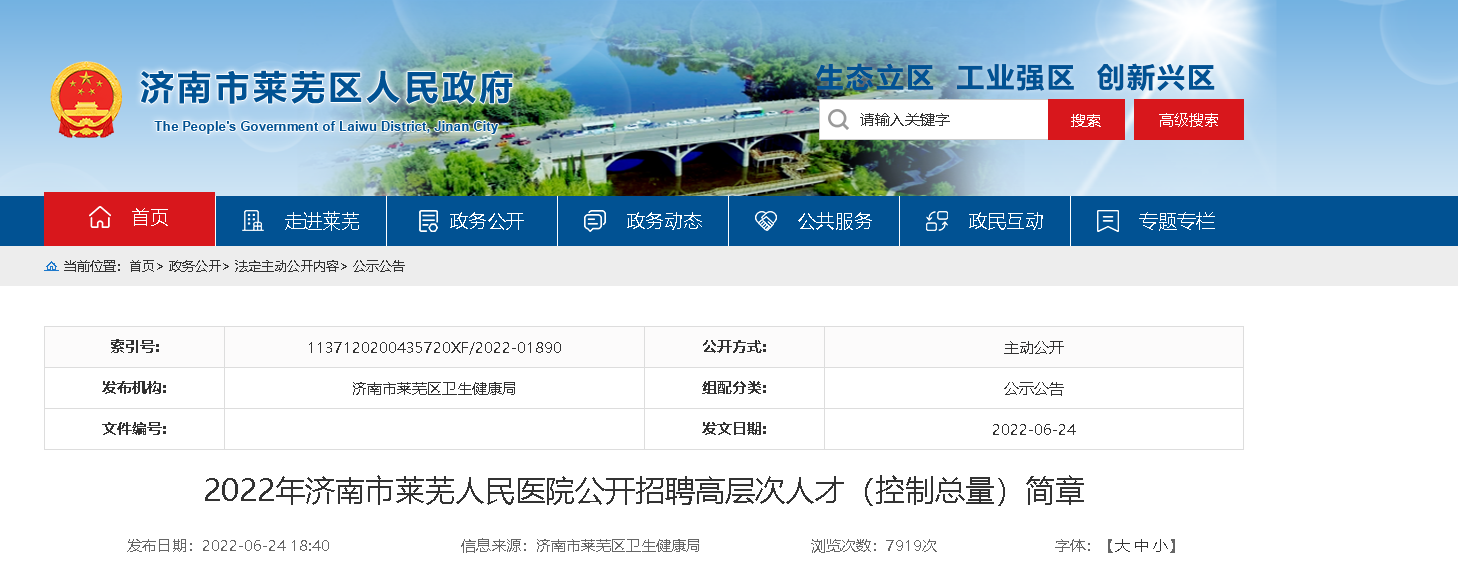The width and height of the screenshot is (1458, 580).
Task: Click the interaction icon beside 政民互动
Action: pyautogui.click(x=937, y=221)
